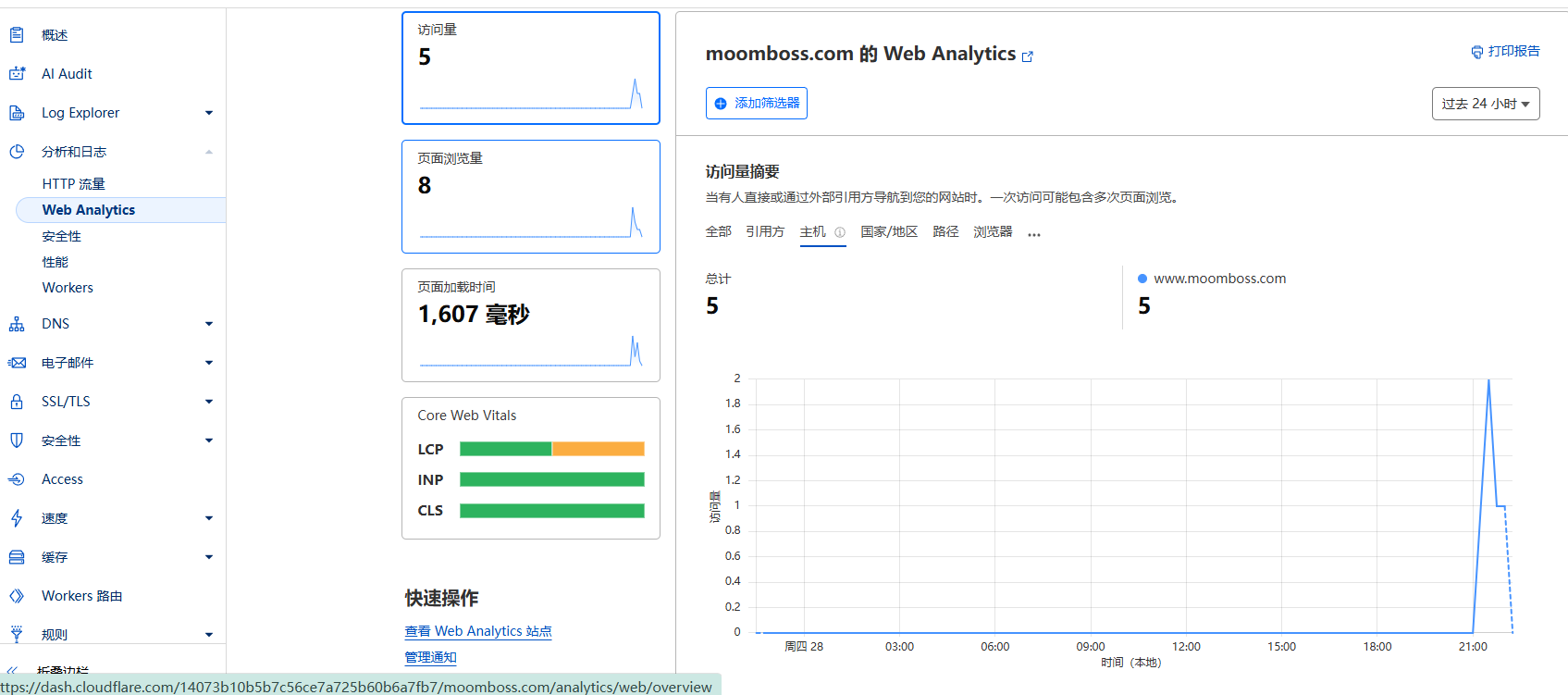Viewport: 1568px width, 695px height.
Task: Expand the Log Explorer menu arrow
Action: click(x=209, y=113)
